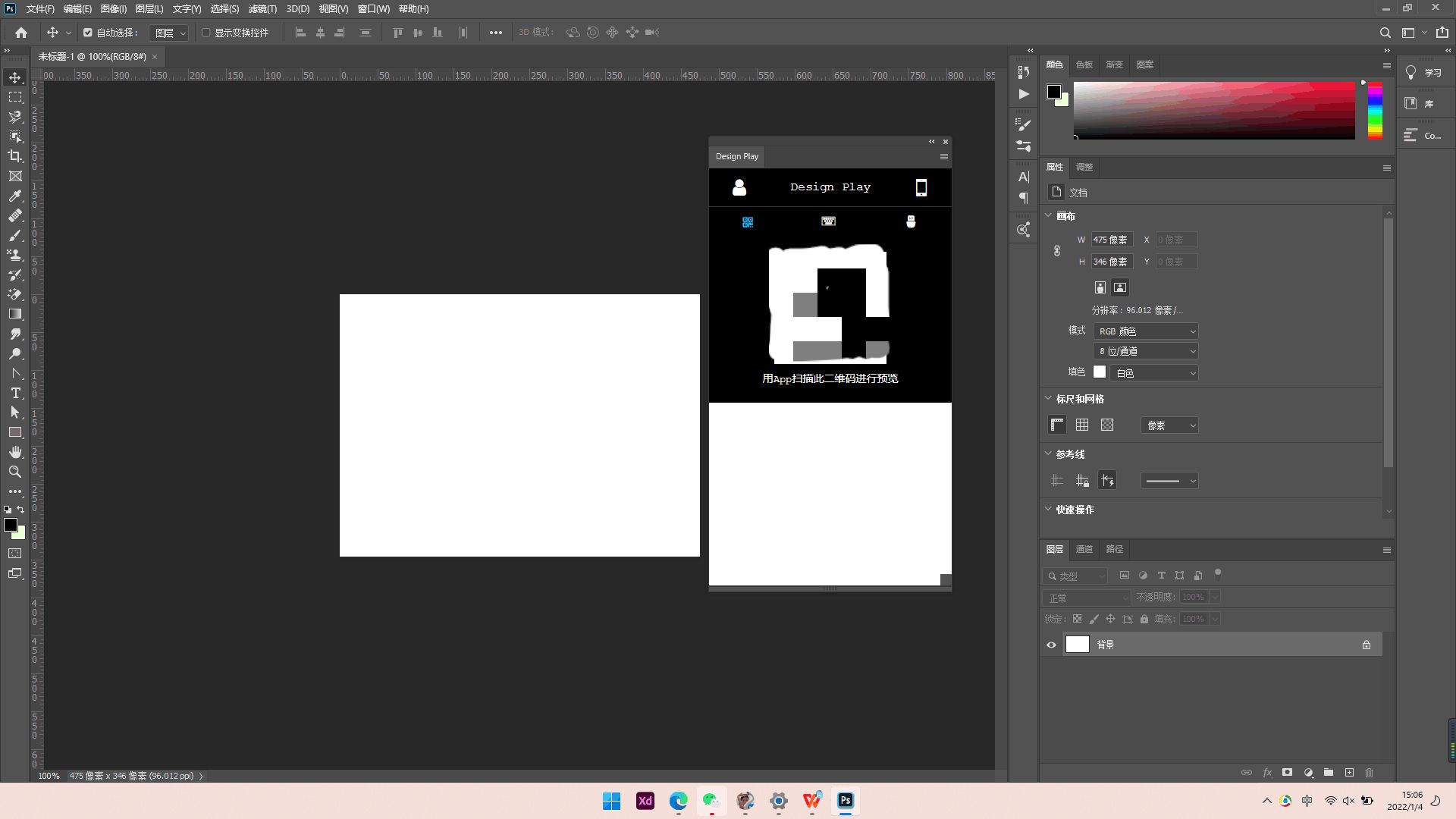Click the Learn panel button
1456x819 pixels.
[x=1423, y=73]
